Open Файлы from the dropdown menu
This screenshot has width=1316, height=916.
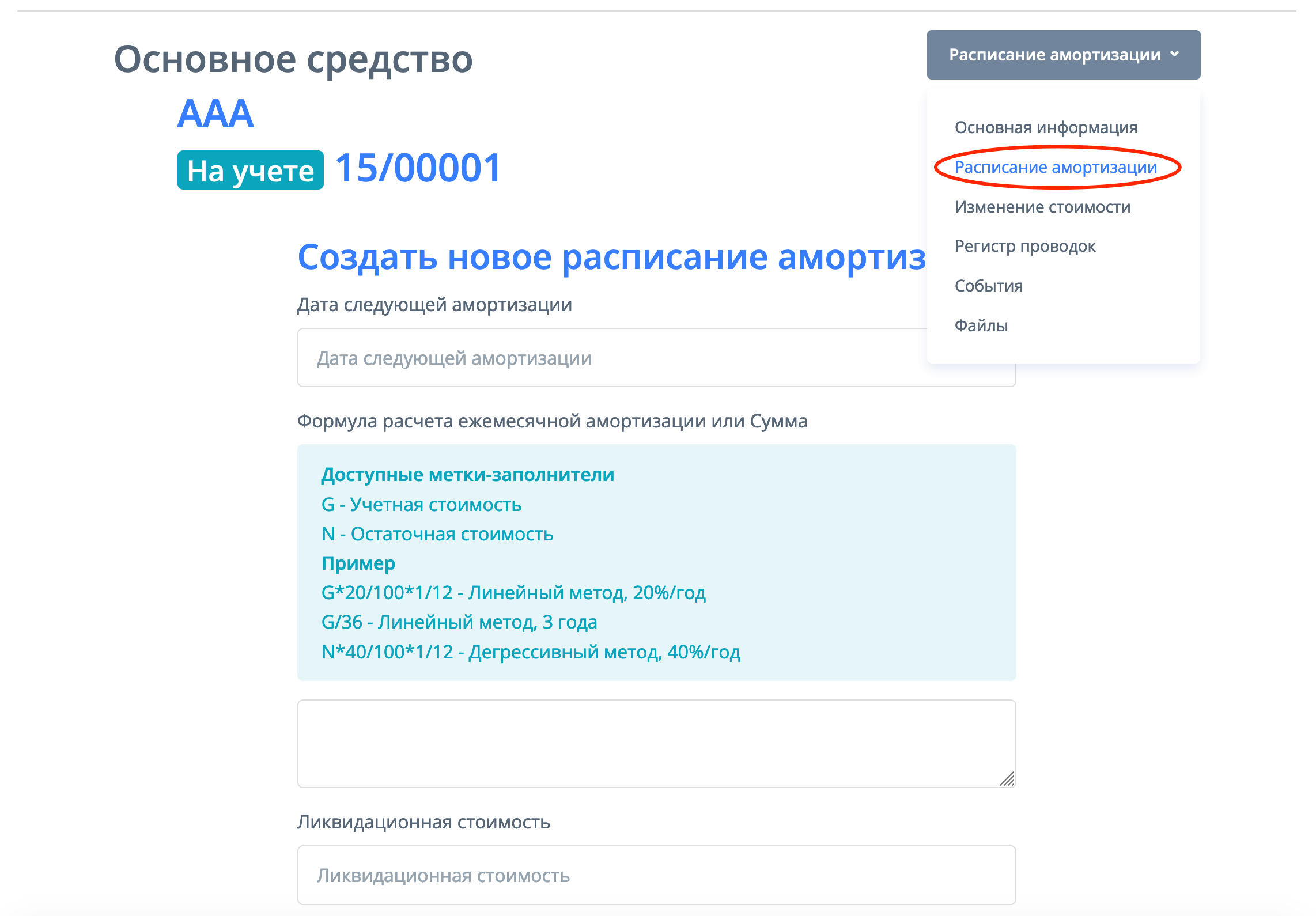pyautogui.click(x=981, y=325)
